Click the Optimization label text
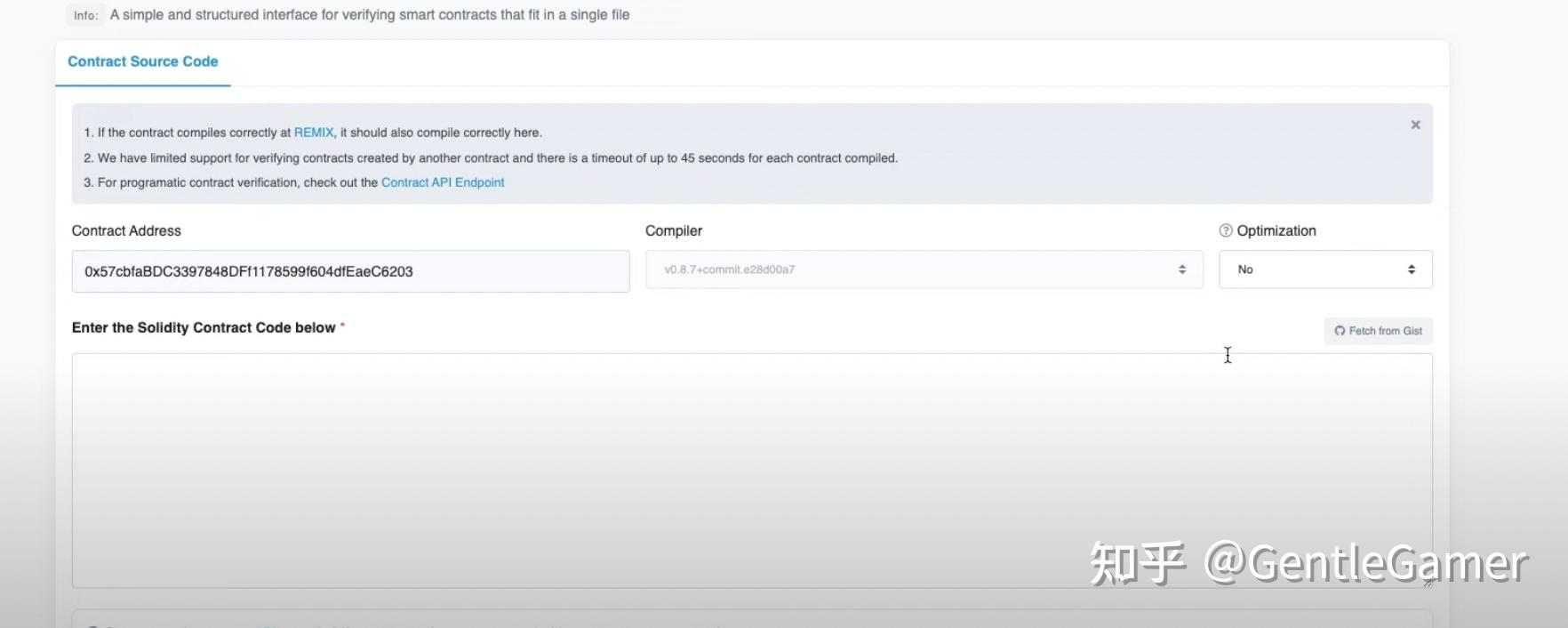1568x628 pixels. click(x=1276, y=230)
